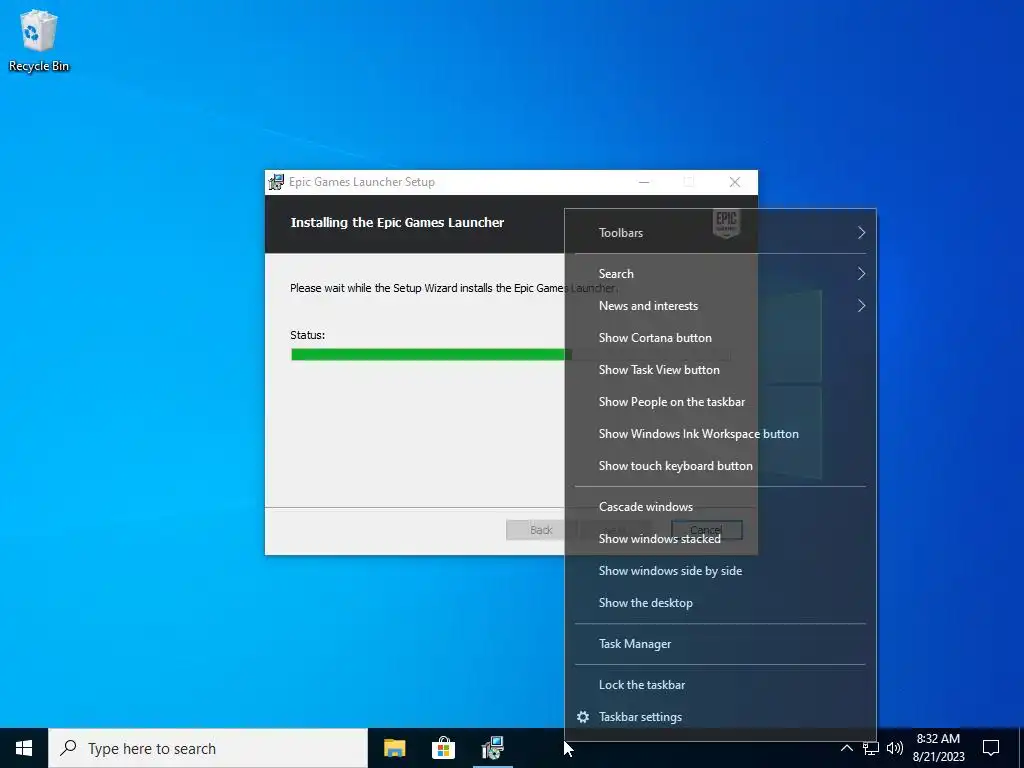
Task: Toggle Show touch keyboard button
Action: click(x=720, y=466)
